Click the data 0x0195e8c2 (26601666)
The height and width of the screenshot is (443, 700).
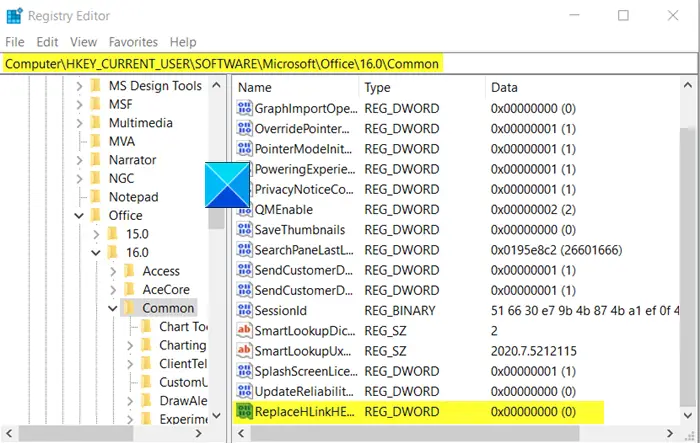click(556, 250)
